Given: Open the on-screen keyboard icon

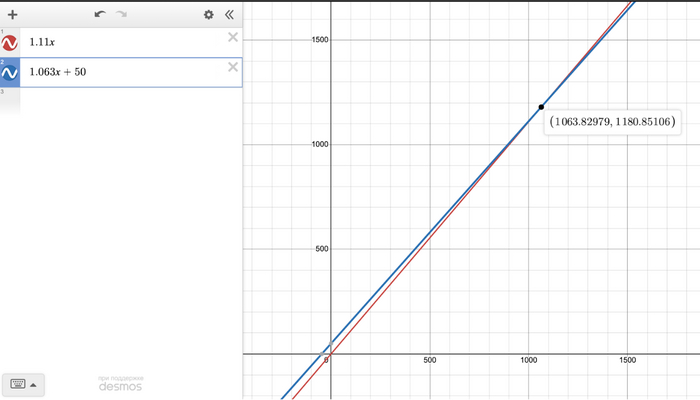Looking at the screenshot, I should coord(18,384).
